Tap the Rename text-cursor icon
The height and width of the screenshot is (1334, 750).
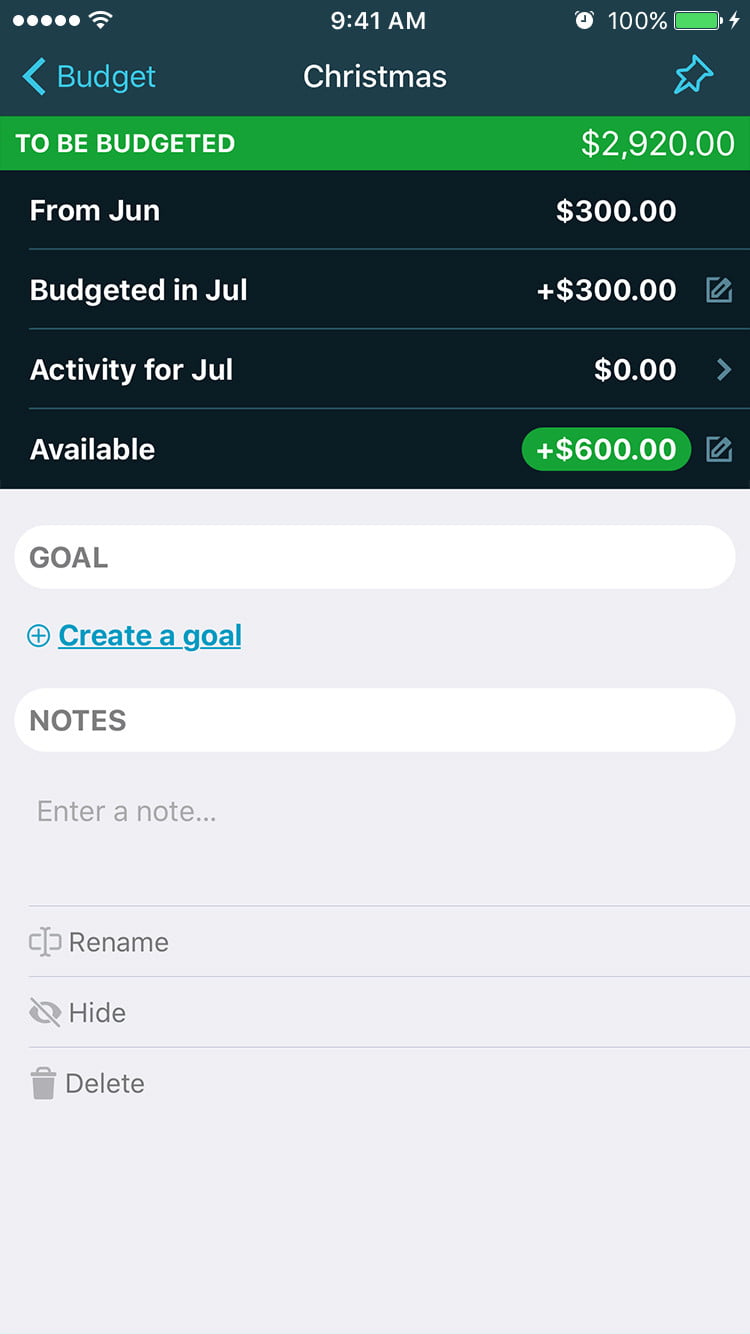[x=45, y=942]
